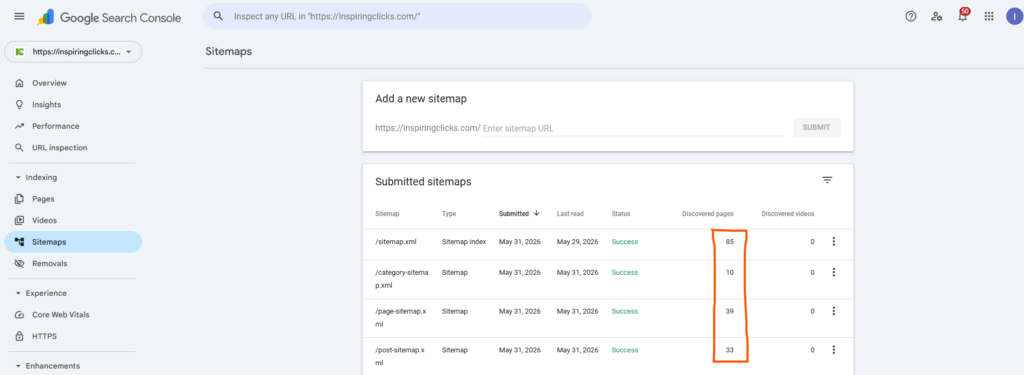Viewport: 1024px width, 375px height.
Task: Go to Overview in sidebar
Action: point(50,83)
